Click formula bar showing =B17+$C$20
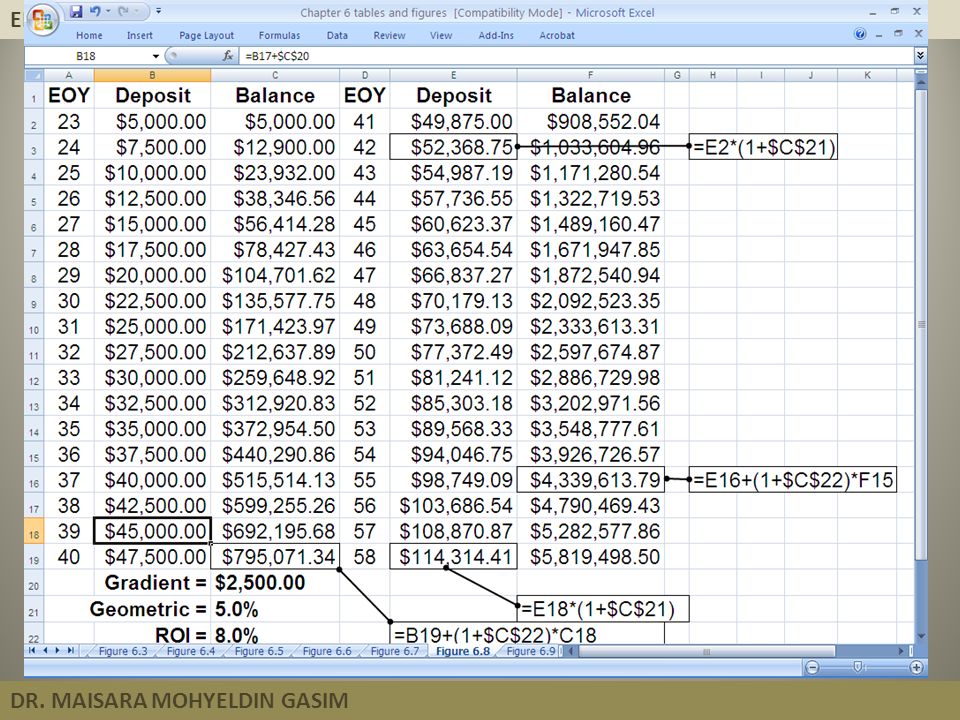This screenshot has height=720, width=960. 576,56
